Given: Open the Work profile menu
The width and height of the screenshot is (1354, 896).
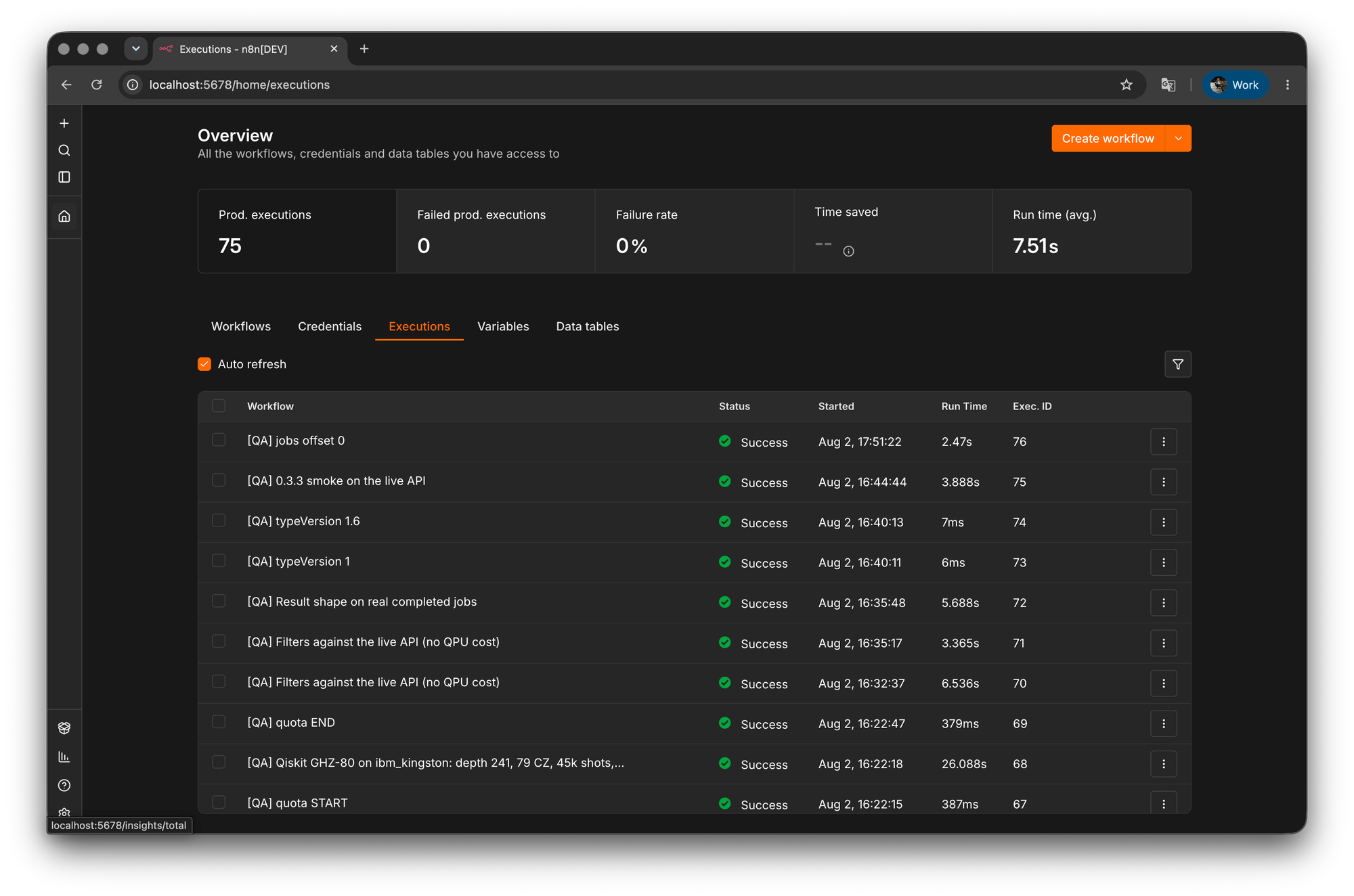Looking at the screenshot, I should [1235, 85].
